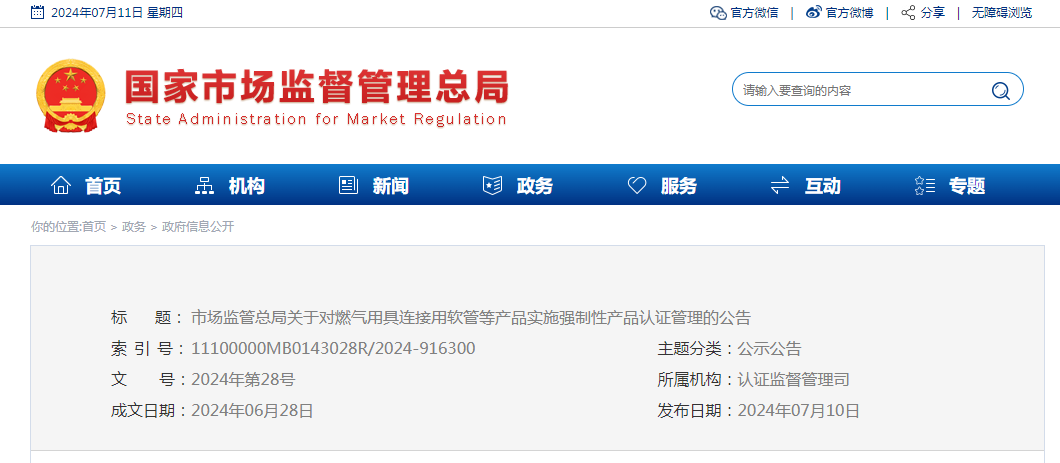Click the shield book icon beside 政务
Viewport: 1060px width, 463px height.
point(492,185)
